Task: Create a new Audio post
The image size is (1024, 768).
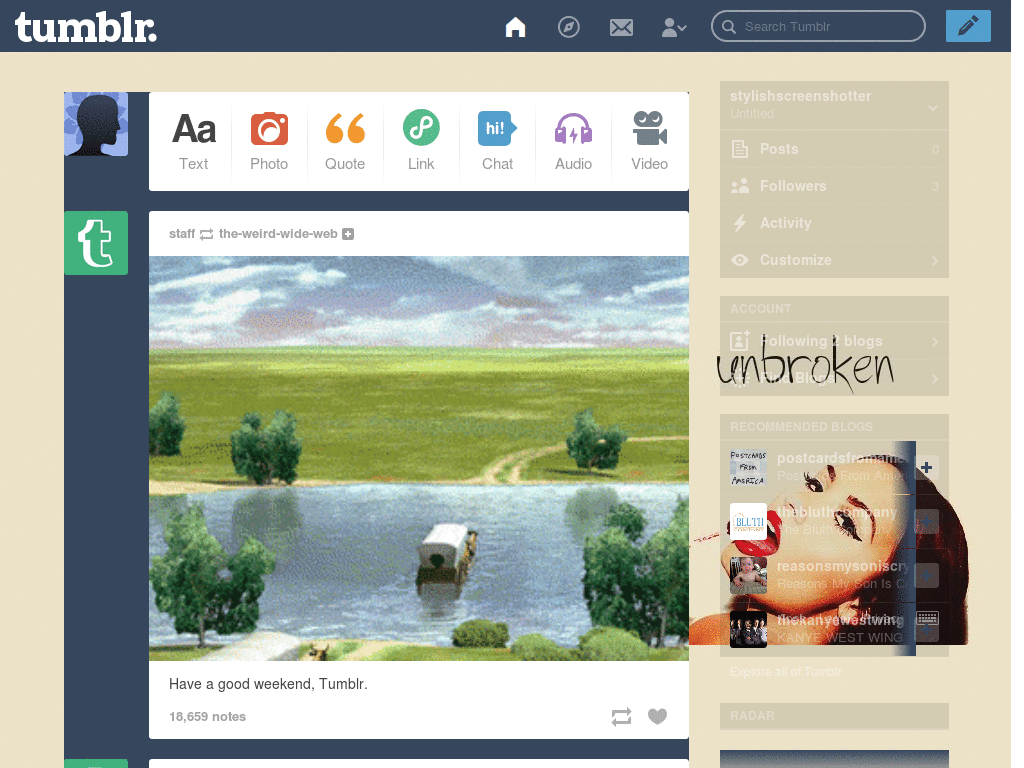Action: click(x=573, y=141)
